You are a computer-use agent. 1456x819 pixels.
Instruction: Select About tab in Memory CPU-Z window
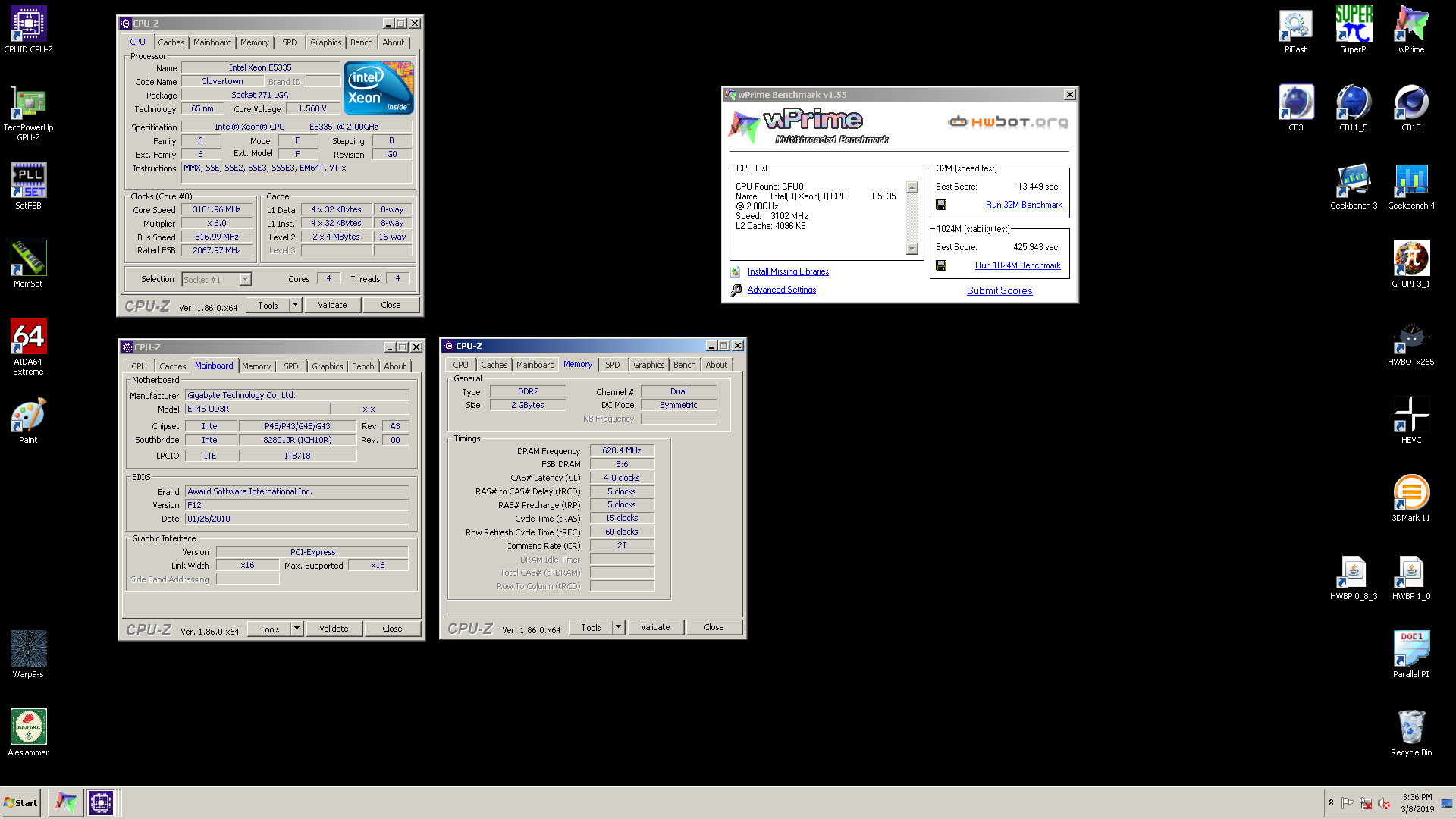[x=717, y=365]
